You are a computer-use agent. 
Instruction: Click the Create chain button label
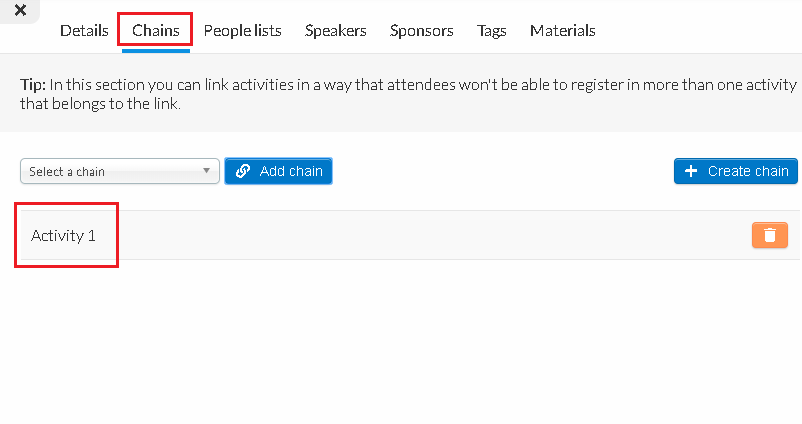748,171
